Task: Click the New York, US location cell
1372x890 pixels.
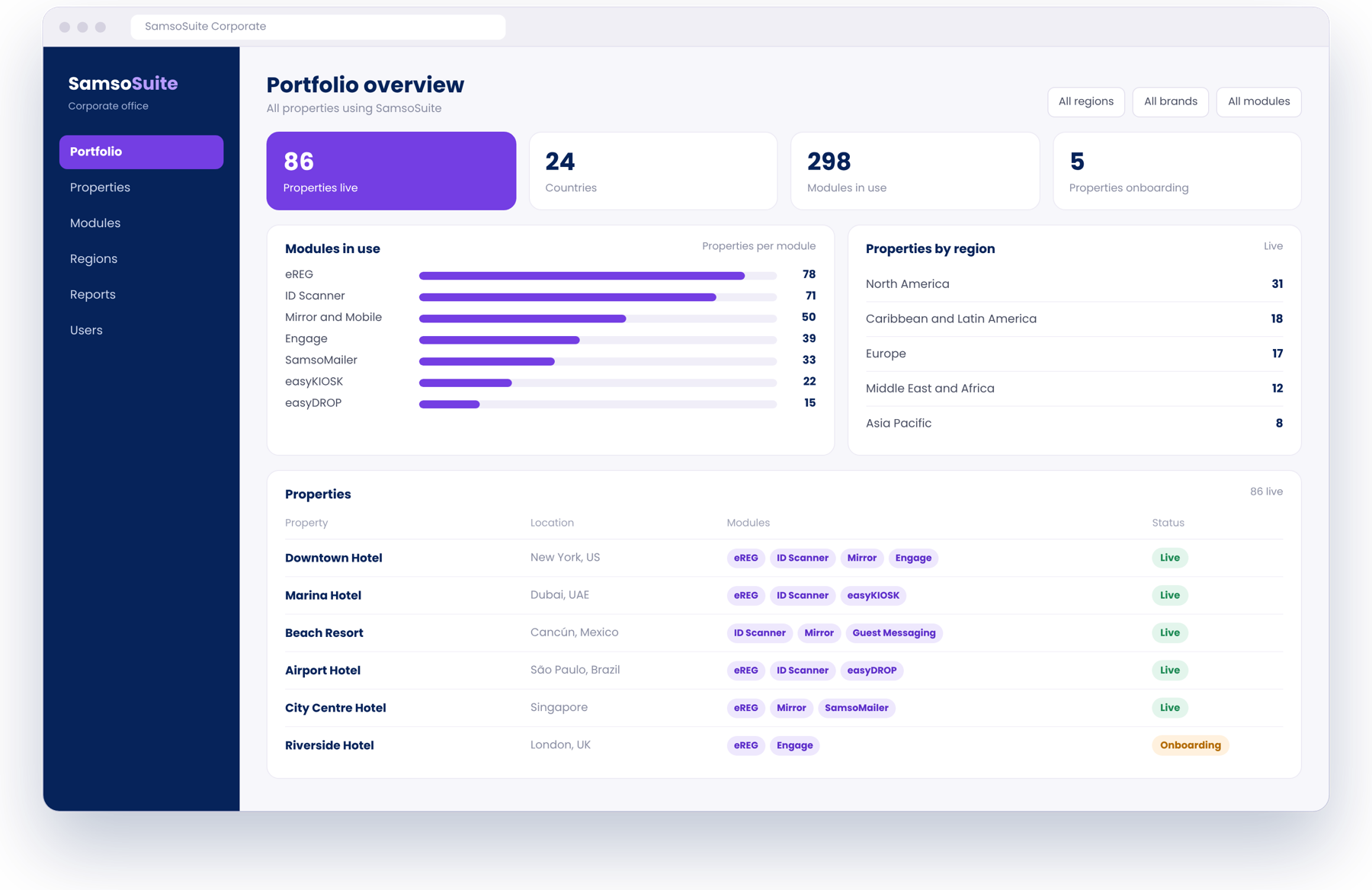Action: [x=565, y=558]
